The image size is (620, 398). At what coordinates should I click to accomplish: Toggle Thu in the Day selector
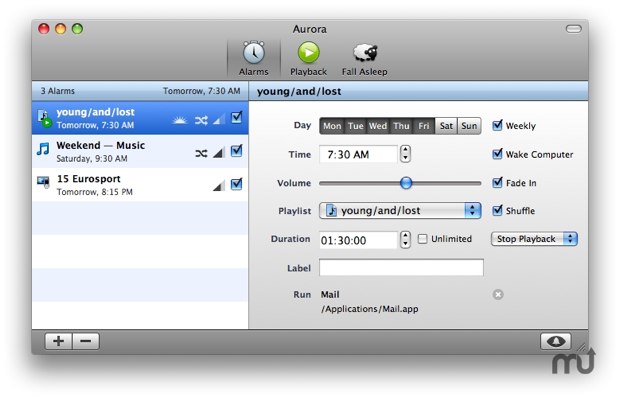[x=402, y=126]
